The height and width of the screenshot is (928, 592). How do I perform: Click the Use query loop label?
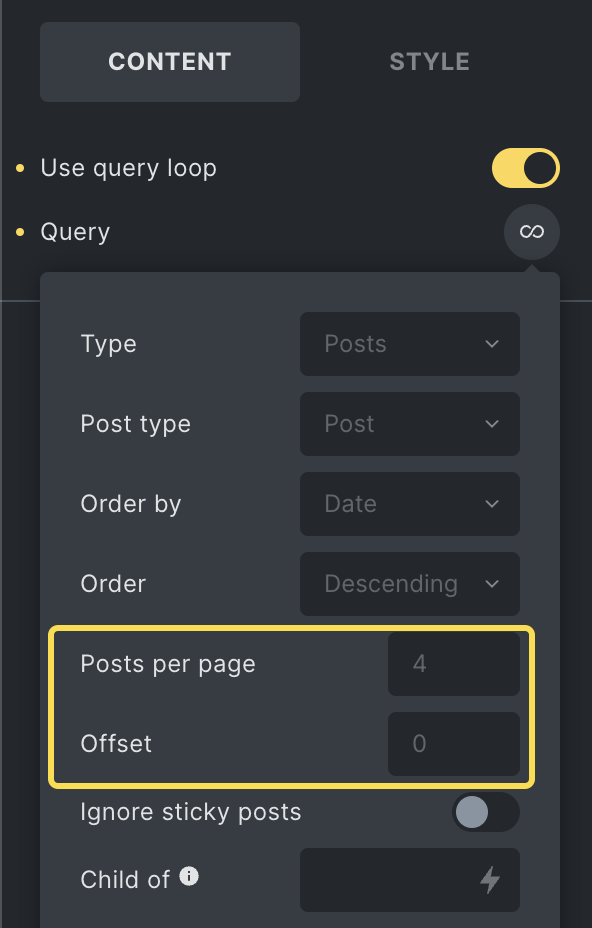click(x=128, y=169)
